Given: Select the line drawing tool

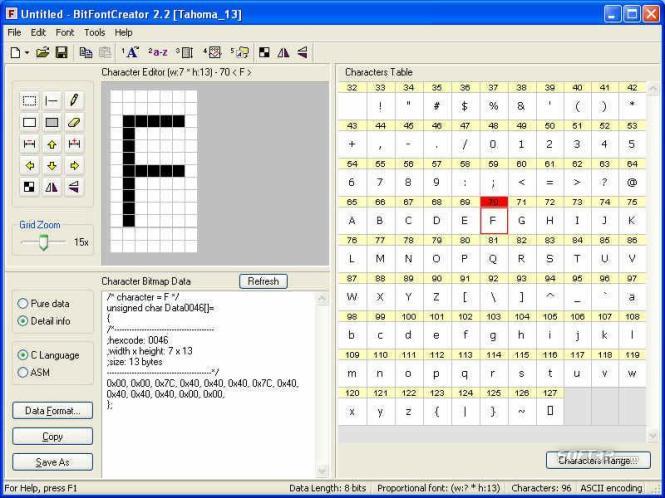Looking at the screenshot, I should (52, 101).
